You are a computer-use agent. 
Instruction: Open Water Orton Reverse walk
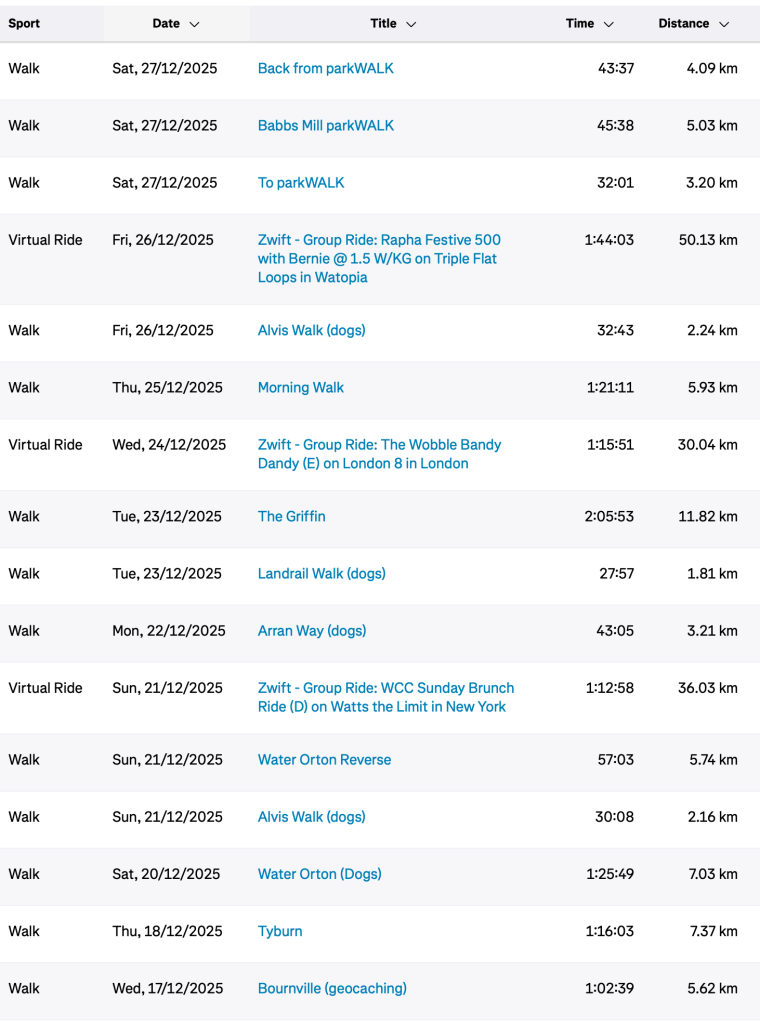tap(324, 760)
